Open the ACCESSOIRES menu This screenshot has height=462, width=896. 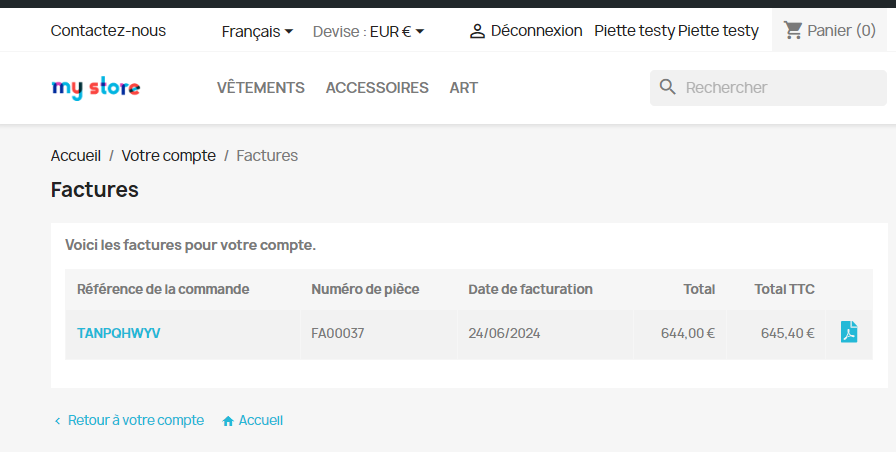pos(377,87)
